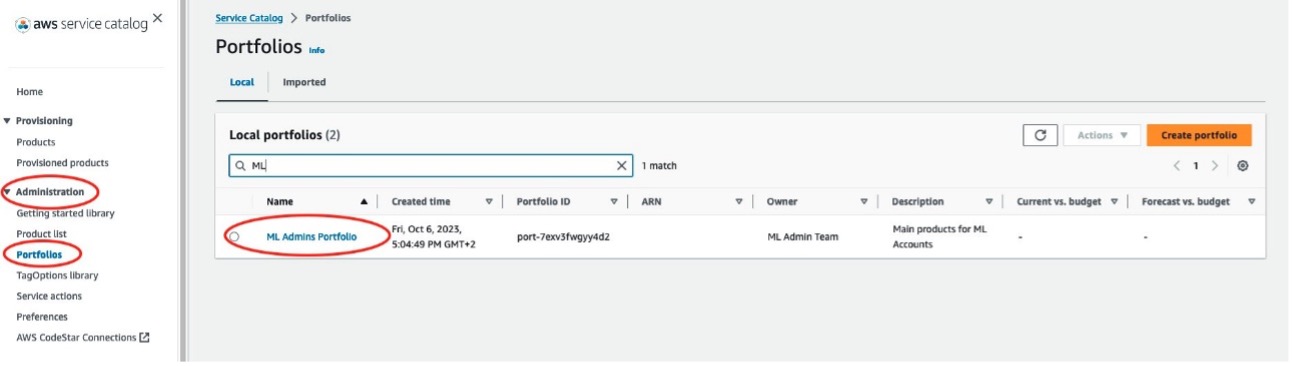Collapse the Administration section

pos(7,192)
